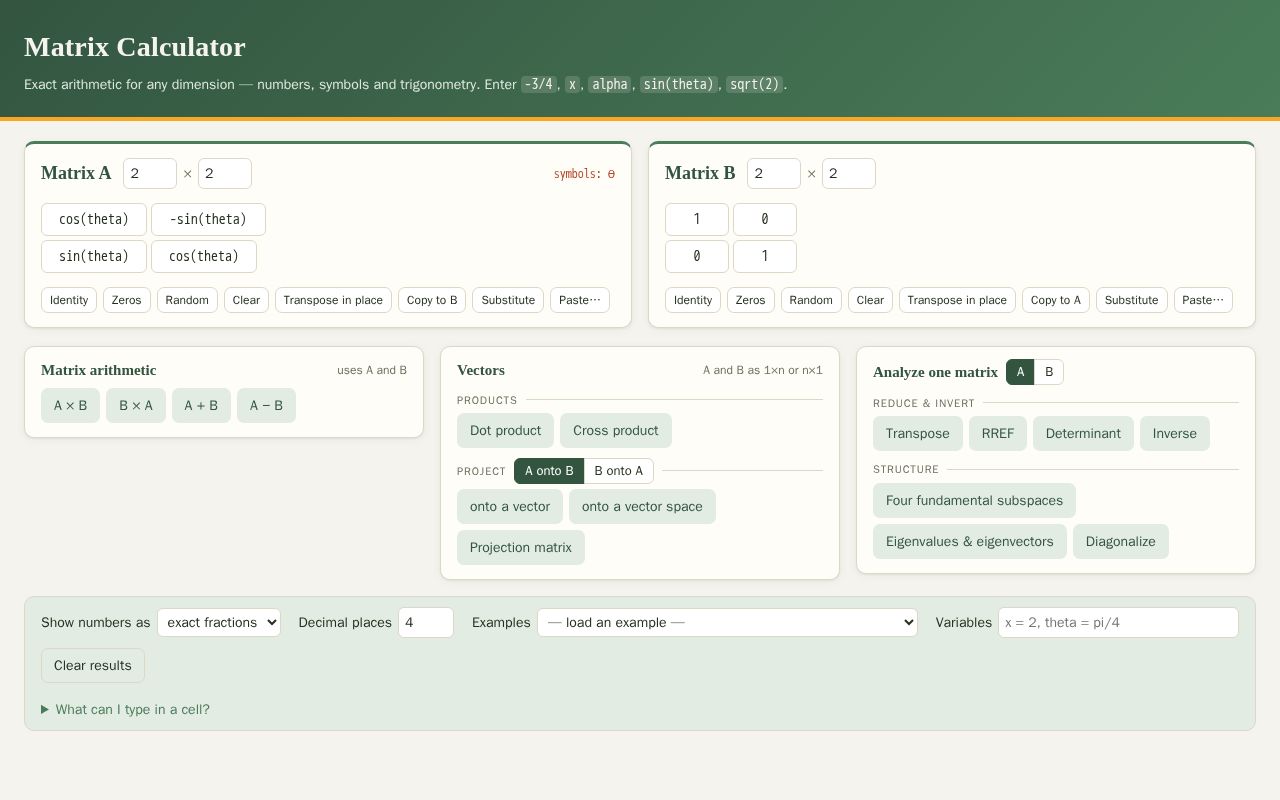Compute A × B product

(70, 405)
